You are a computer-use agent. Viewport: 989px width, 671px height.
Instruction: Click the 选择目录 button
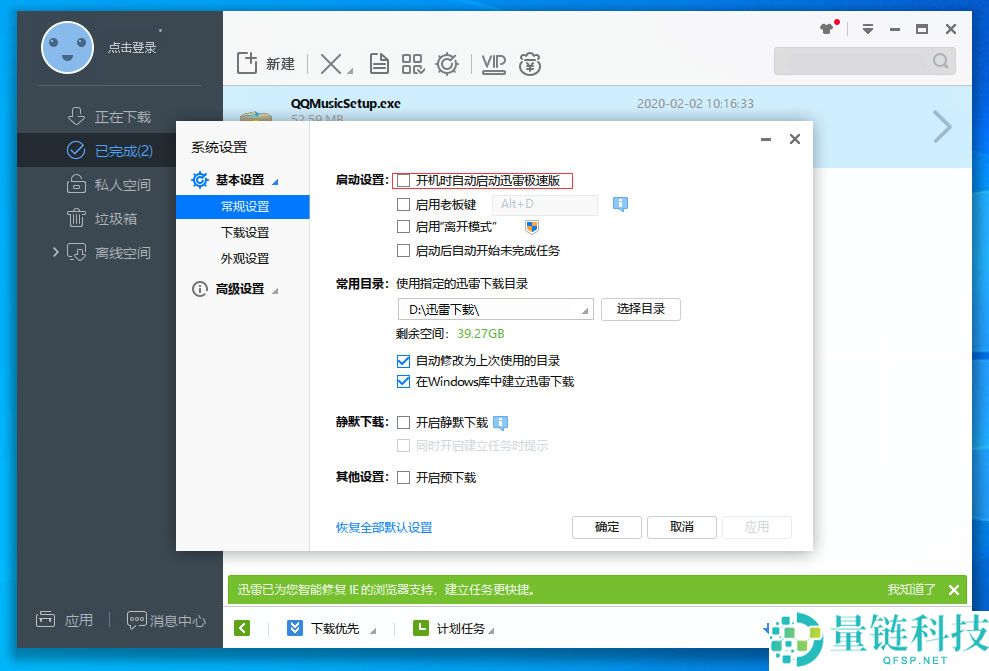641,309
